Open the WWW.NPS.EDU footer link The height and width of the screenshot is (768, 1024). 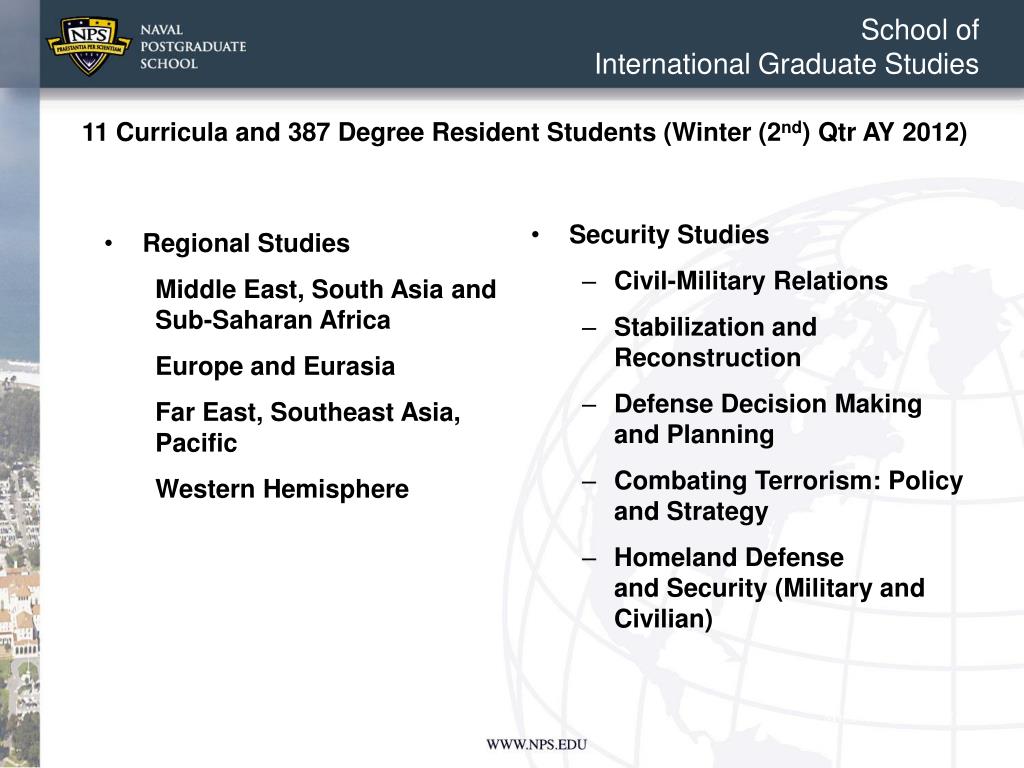pos(536,744)
